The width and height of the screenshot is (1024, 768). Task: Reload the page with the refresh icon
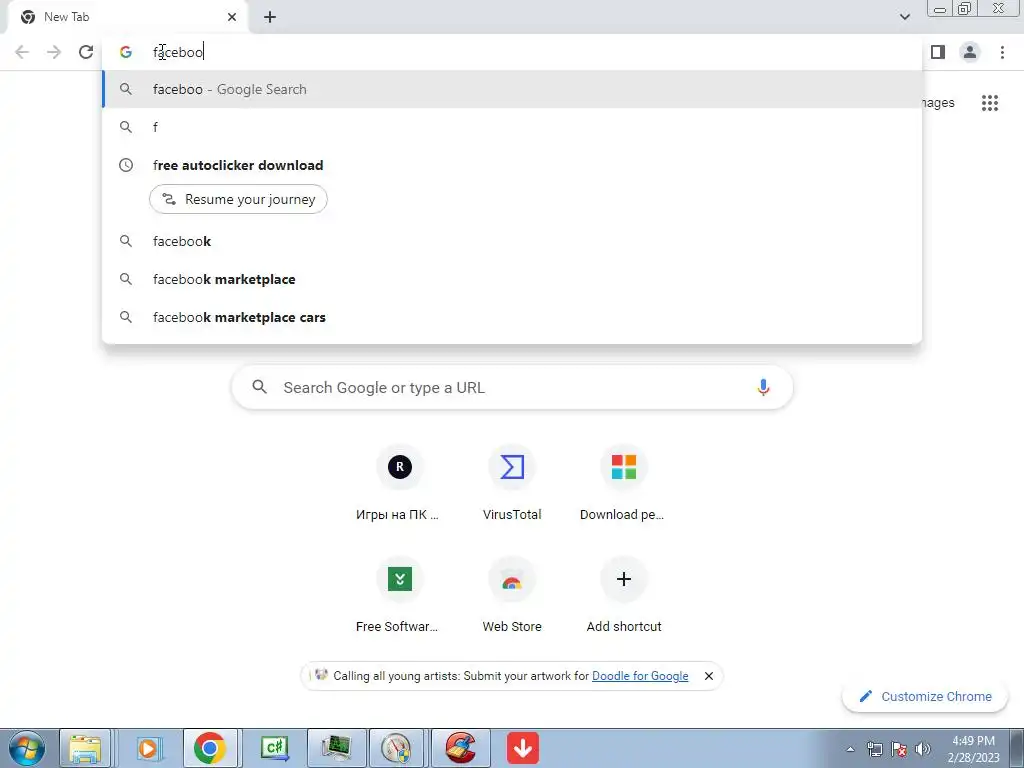pos(86,52)
